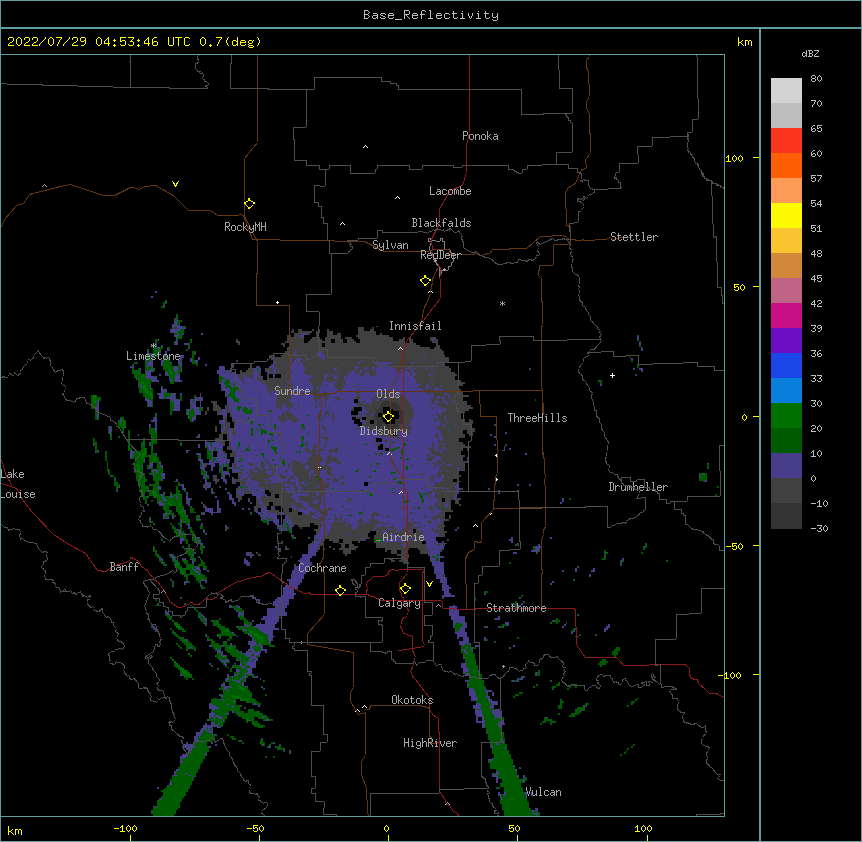Click the Strathmore label
This screenshot has height=842, width=862.
click(516, 608)
